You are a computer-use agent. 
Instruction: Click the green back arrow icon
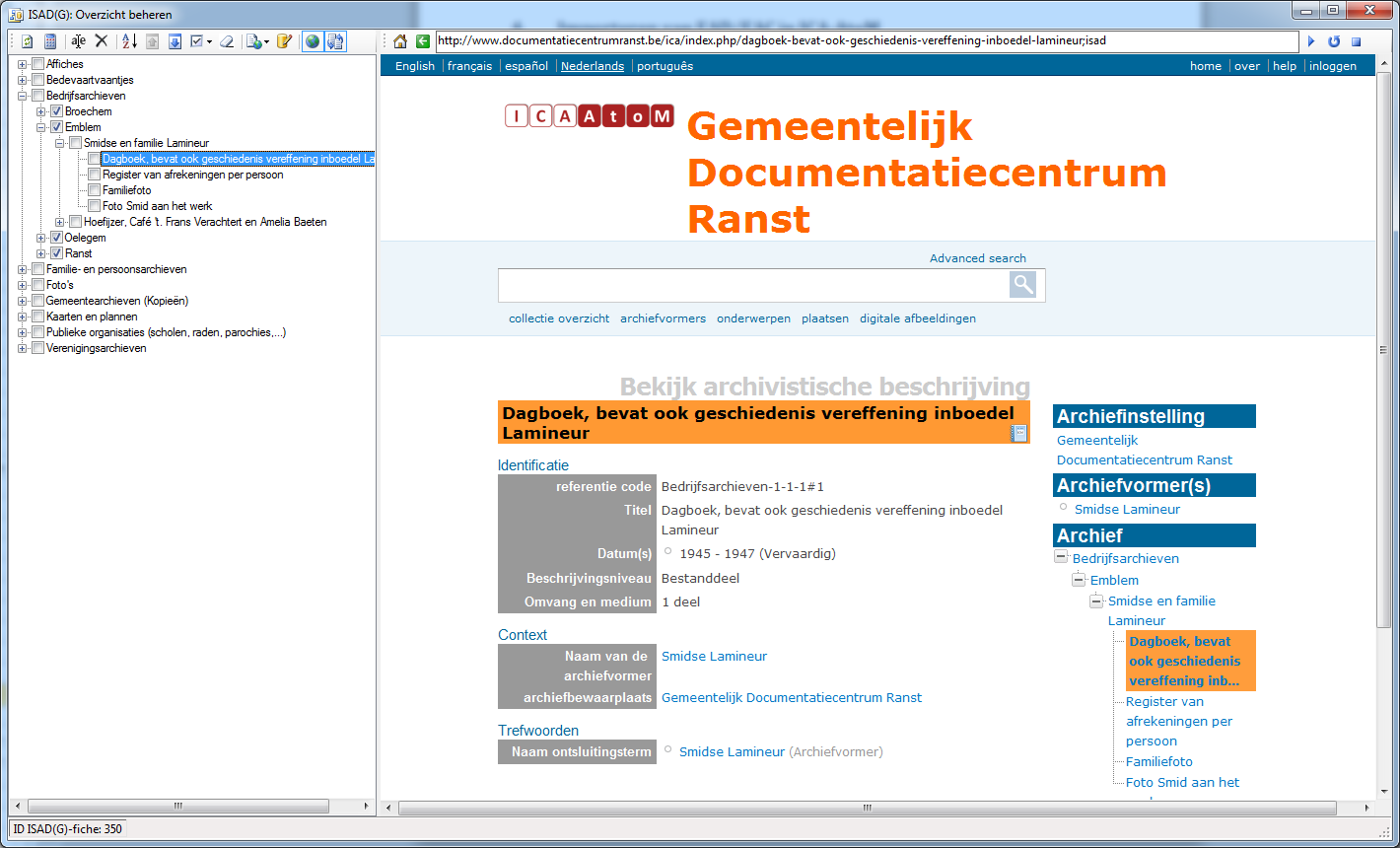(x=423, y=41)
